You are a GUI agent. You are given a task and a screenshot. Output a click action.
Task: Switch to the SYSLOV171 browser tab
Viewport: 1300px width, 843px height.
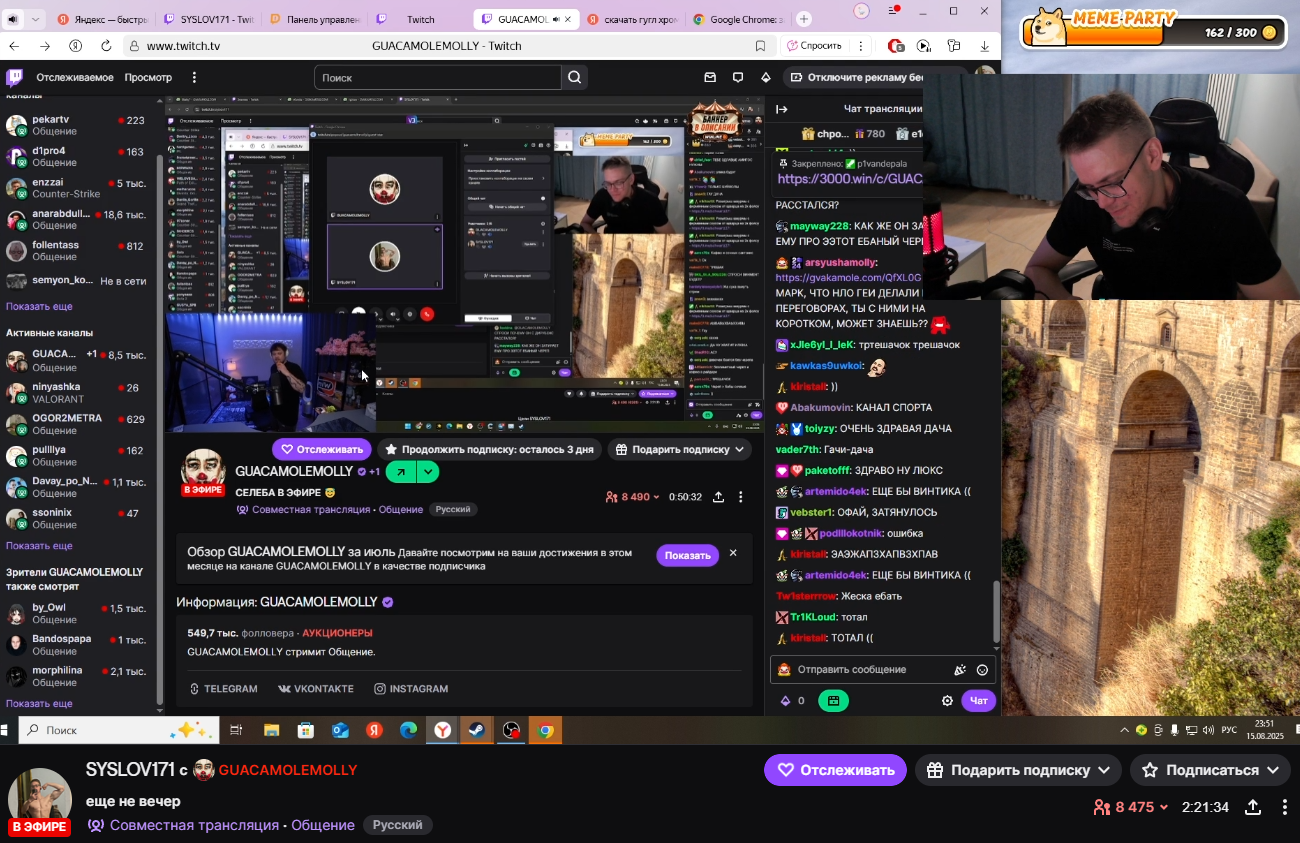point(208,19)
